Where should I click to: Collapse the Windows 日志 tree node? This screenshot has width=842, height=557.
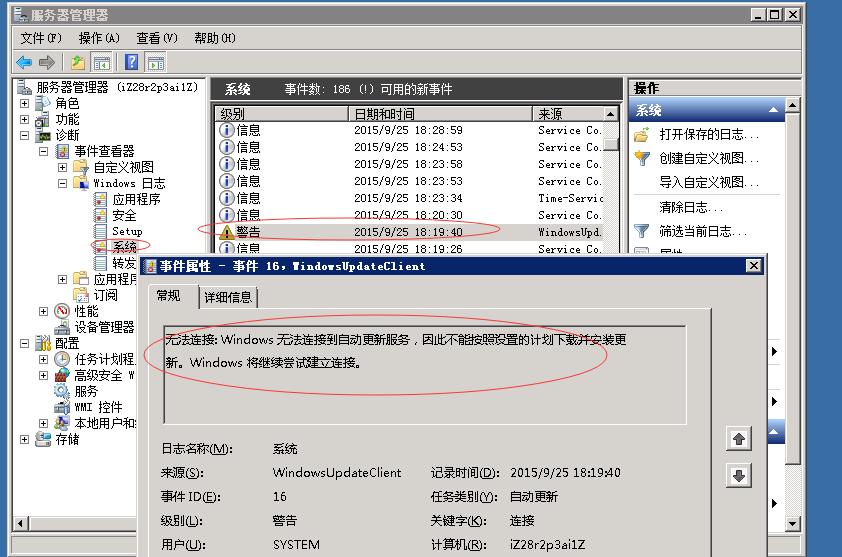[x=63, y=184]
